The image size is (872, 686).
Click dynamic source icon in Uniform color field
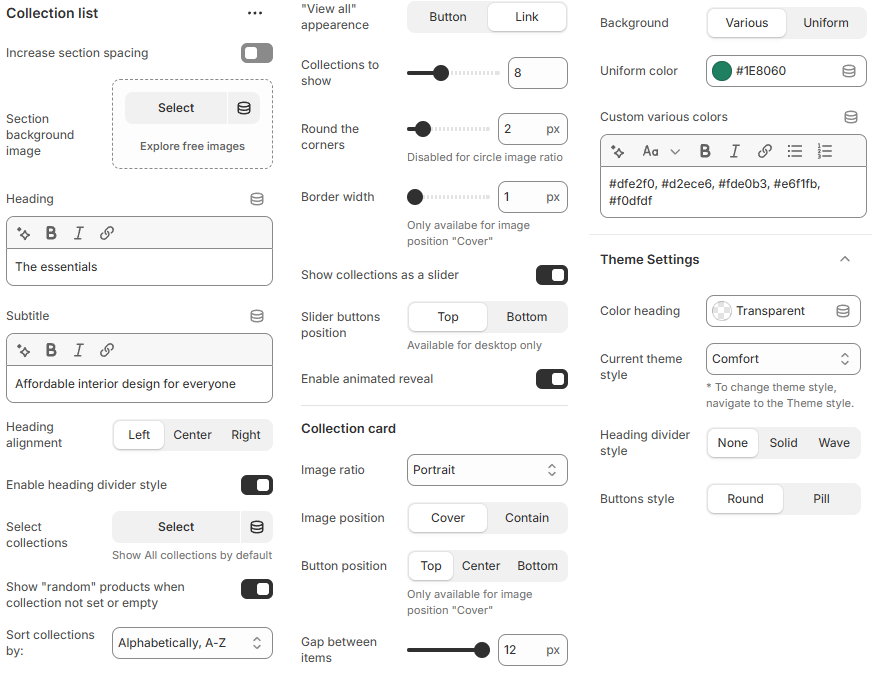tap(849, 71)
